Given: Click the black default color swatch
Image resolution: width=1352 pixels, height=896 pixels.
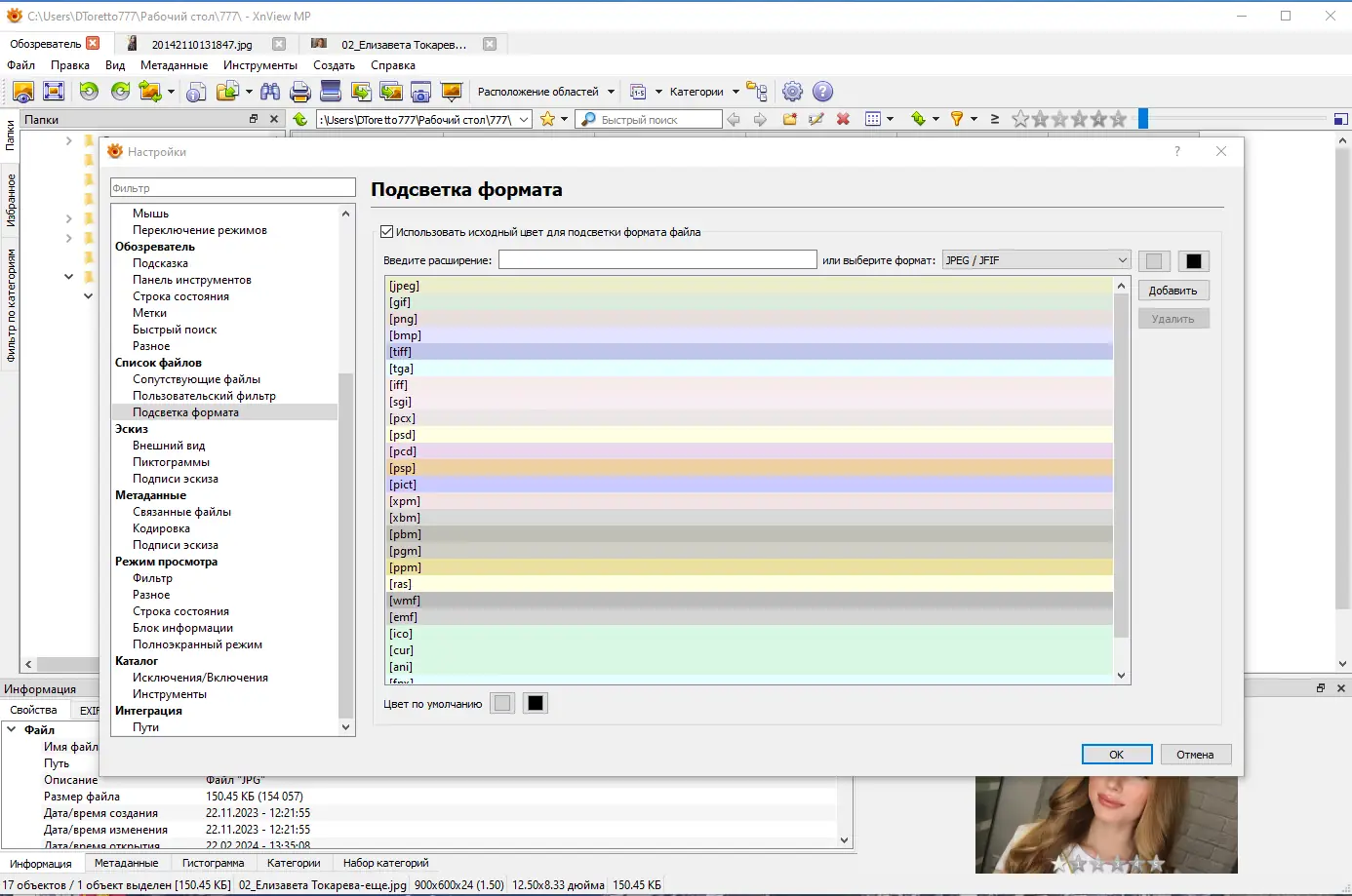Looking at the screenshot, I should point(536,704).
